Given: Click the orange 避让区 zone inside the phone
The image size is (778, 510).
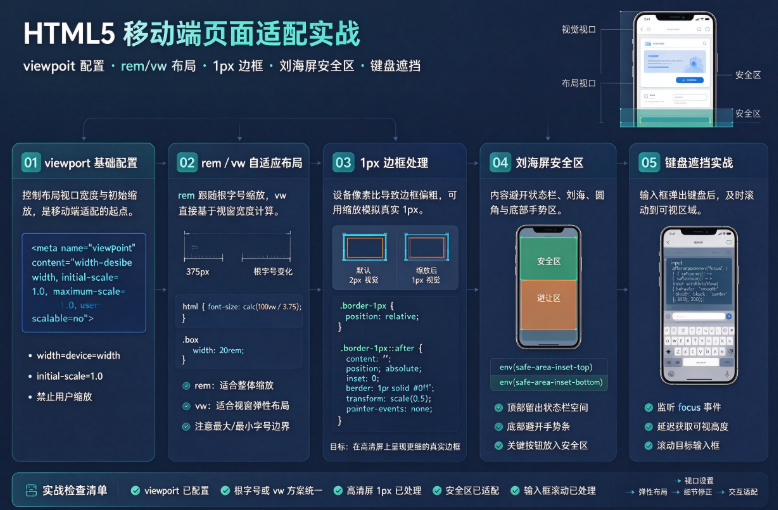Looking at the screenshot, I should click(548, 304).
